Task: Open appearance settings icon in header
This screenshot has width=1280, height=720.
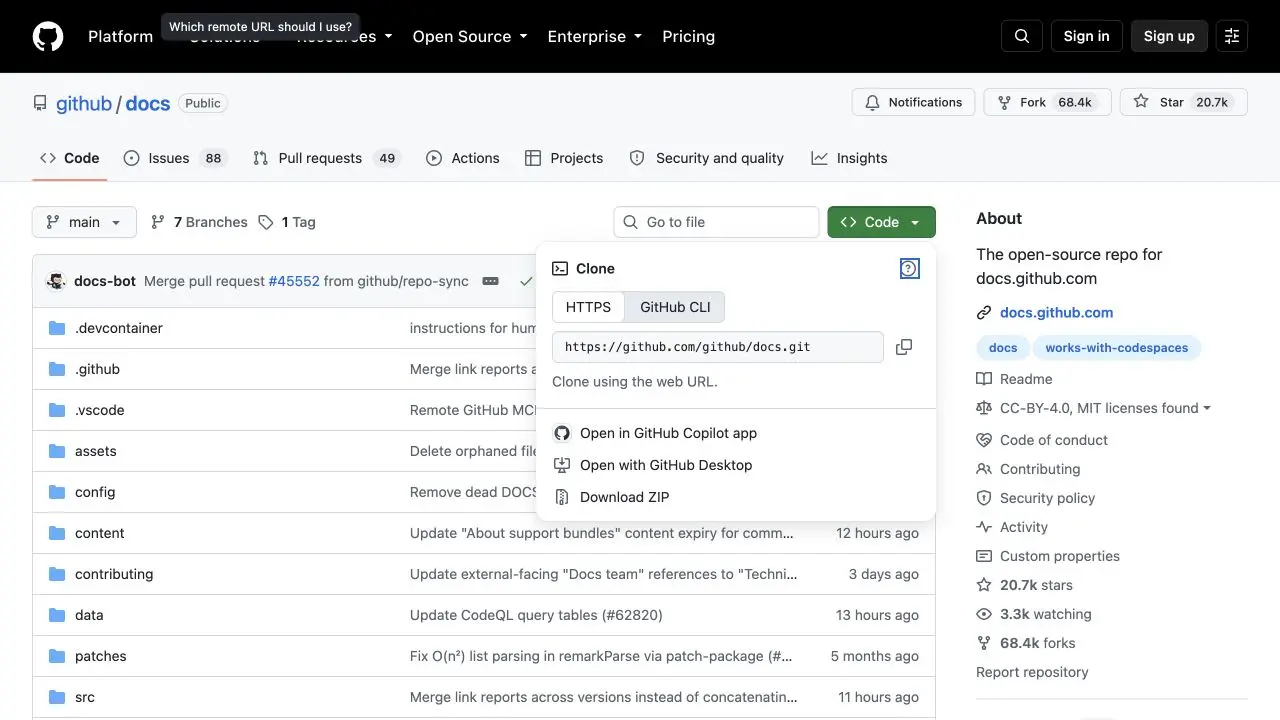Action: 1232,36
